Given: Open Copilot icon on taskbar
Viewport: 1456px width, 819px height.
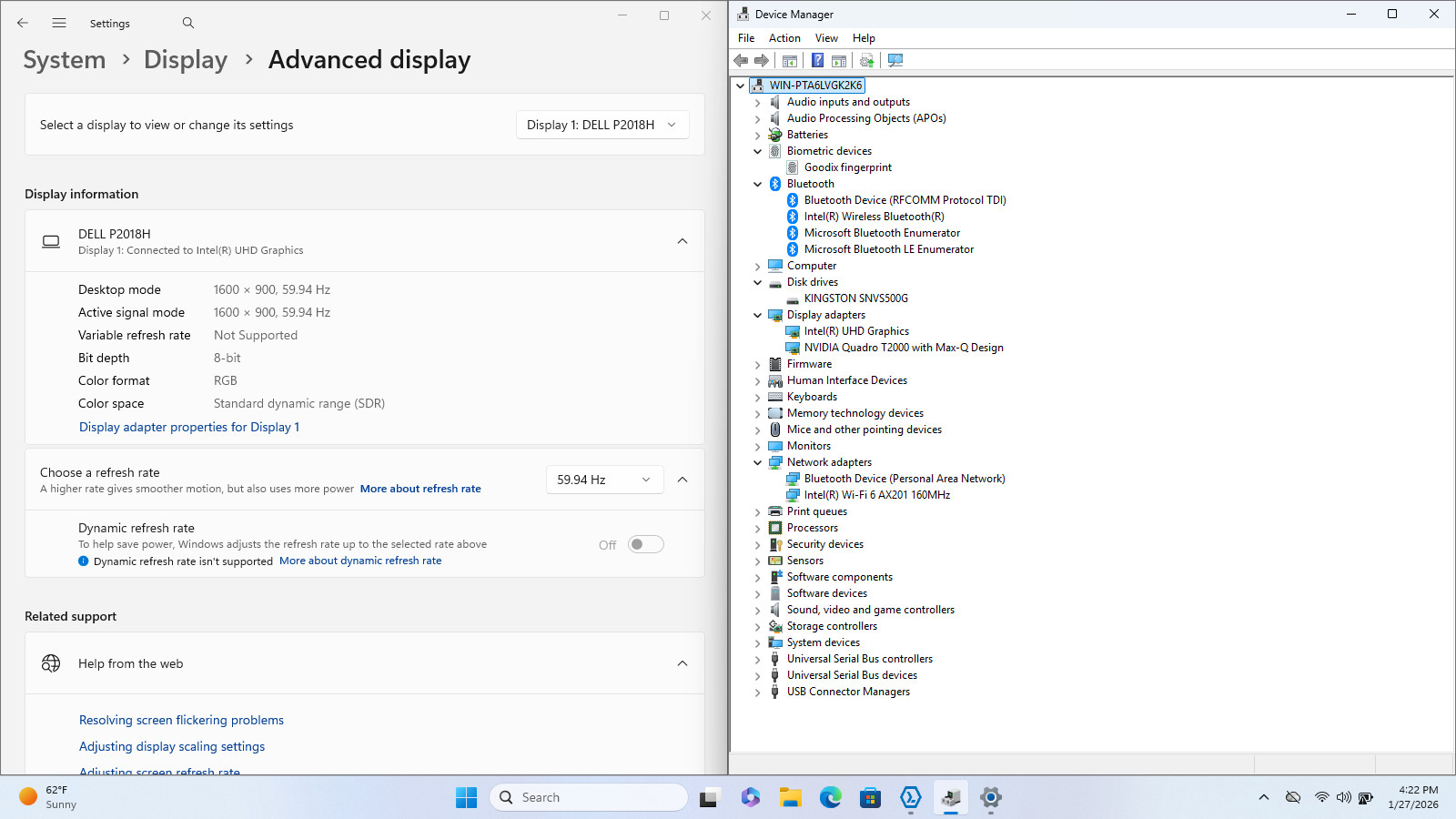Looking at the screenshot, I should tap(751, 797).
